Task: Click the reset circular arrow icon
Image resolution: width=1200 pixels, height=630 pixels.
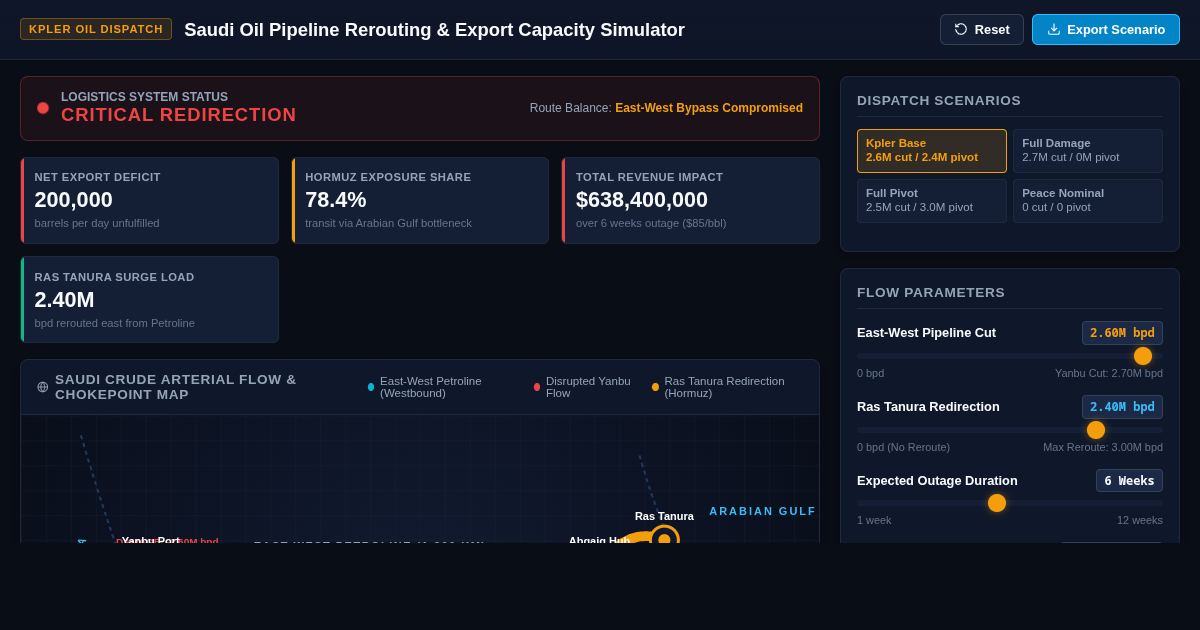Action: pyautogui.click(x=961, y=29)
